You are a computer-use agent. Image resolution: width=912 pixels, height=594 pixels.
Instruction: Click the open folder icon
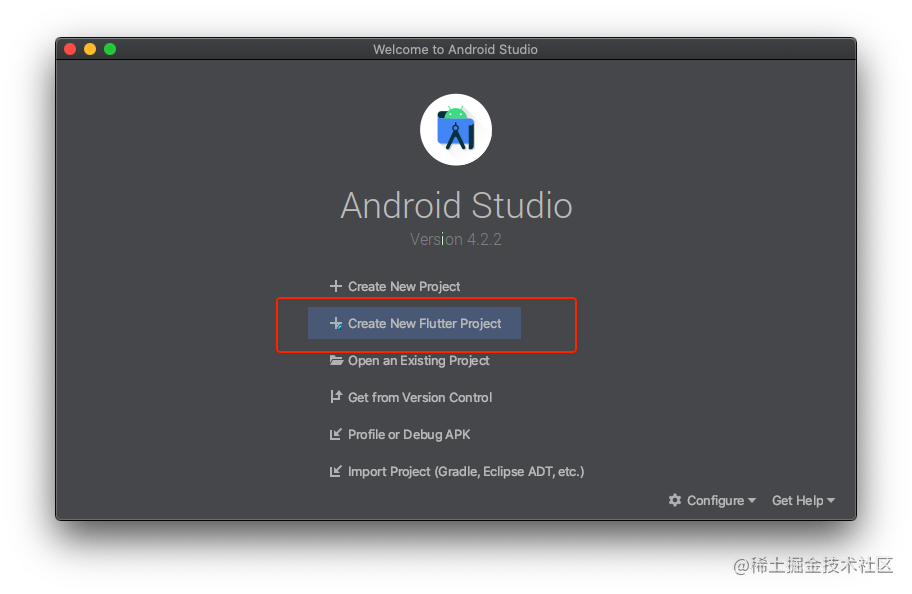[336, 360]
